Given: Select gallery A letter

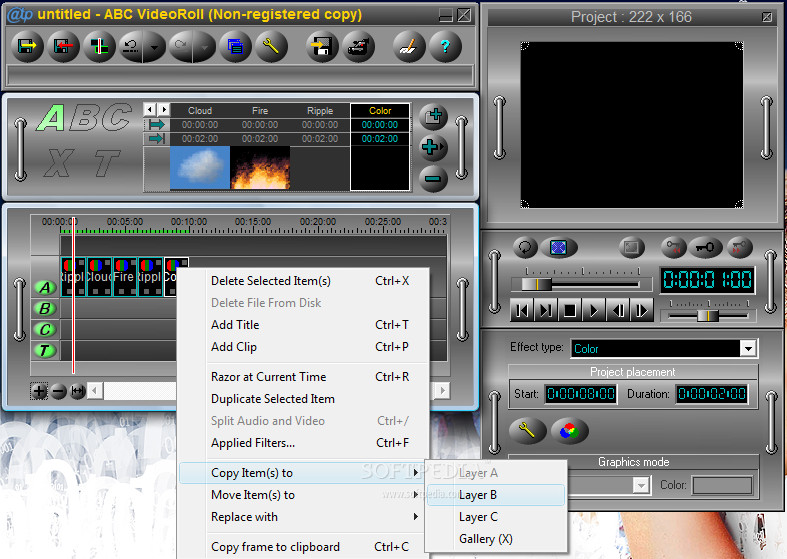Looking at the screenshot, I should (51, 118).
